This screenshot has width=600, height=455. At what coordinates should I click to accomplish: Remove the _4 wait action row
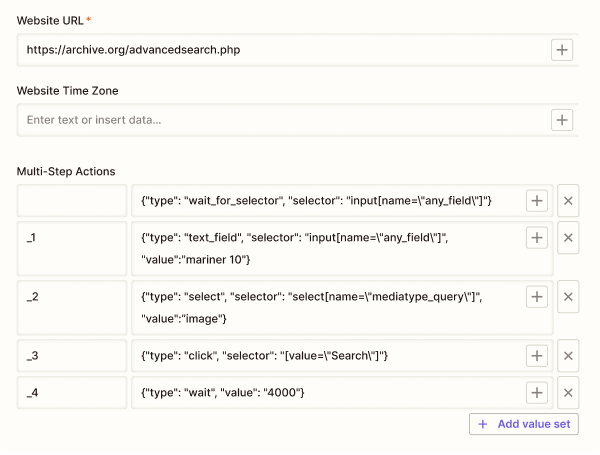click(568, 393)
